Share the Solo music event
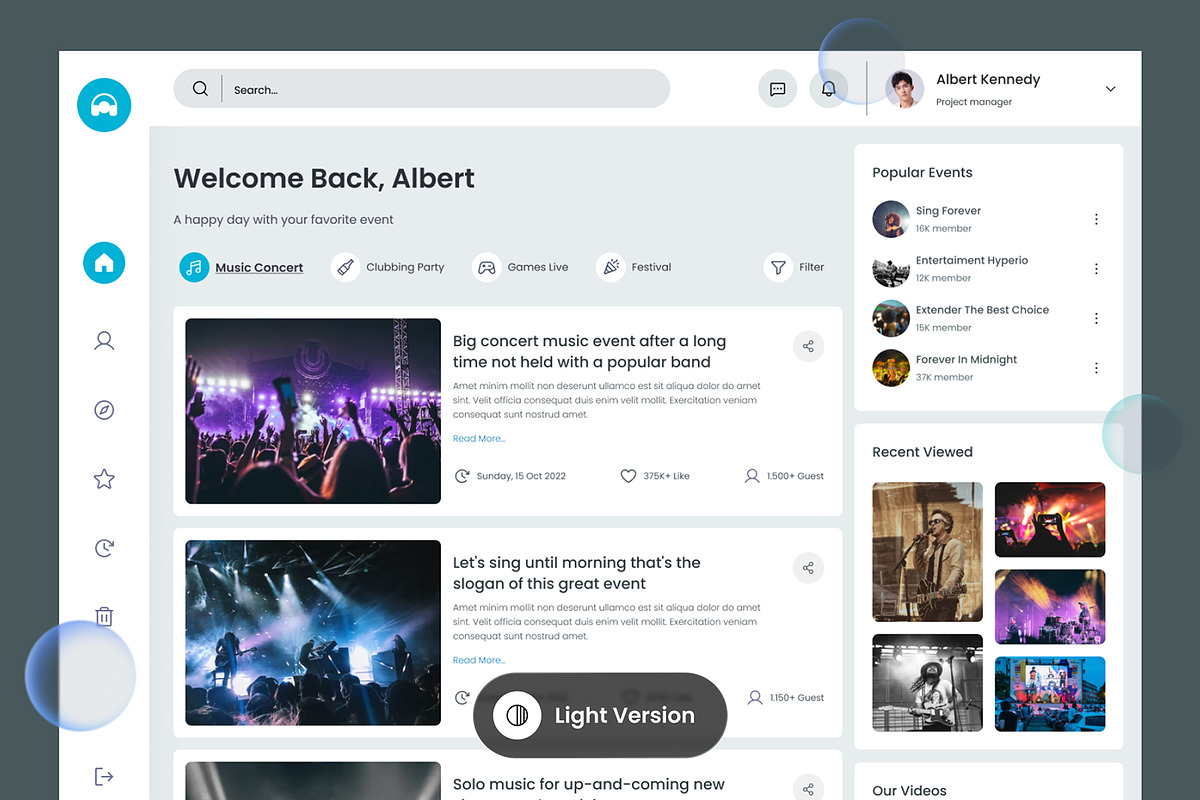 pos(808,789)
